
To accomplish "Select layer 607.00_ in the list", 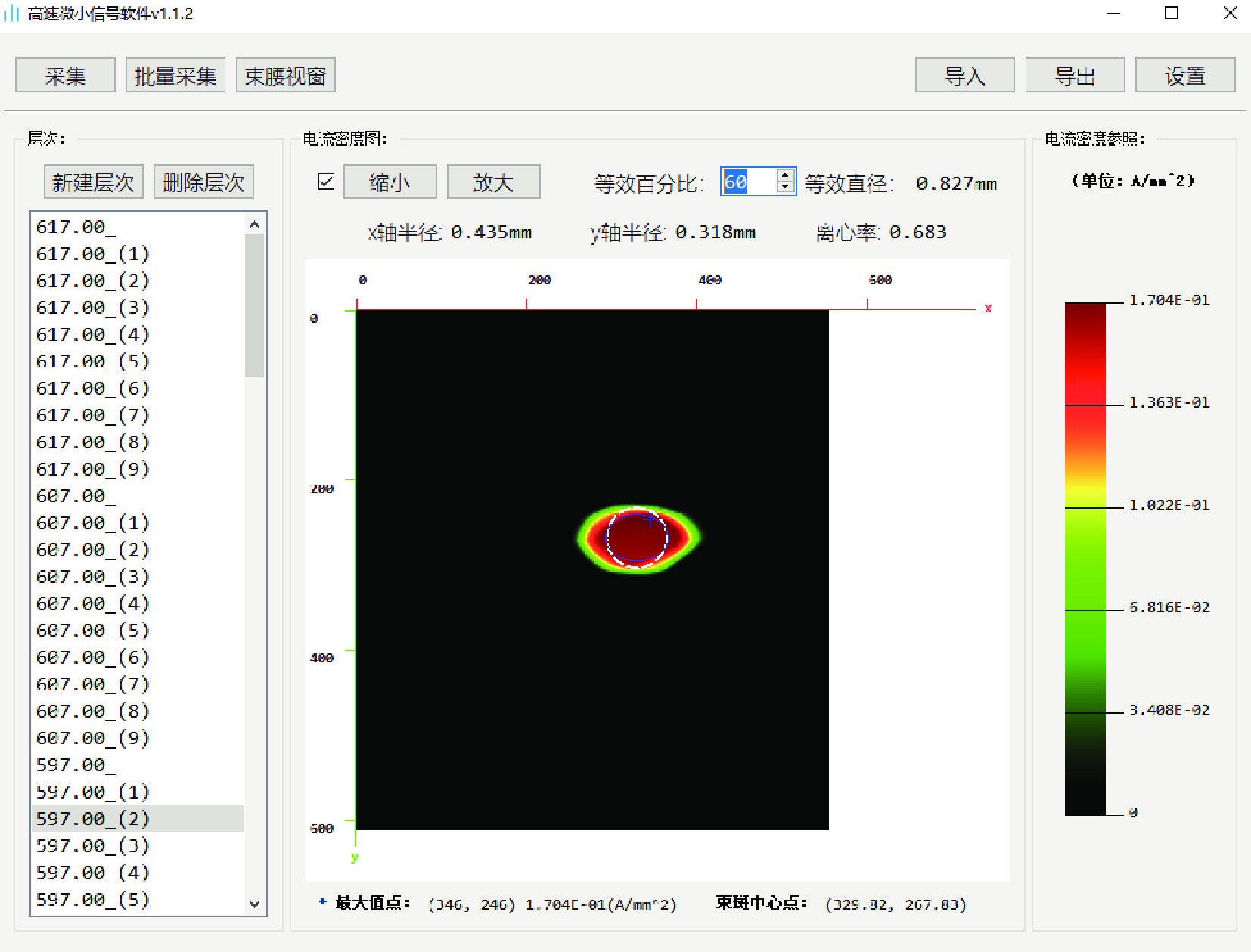I will pyautogui.click(x=138, y=496).
